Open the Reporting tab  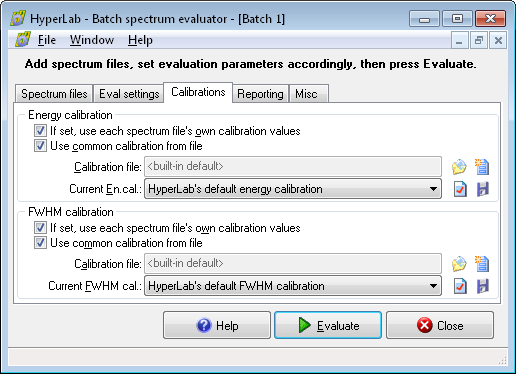260,94
